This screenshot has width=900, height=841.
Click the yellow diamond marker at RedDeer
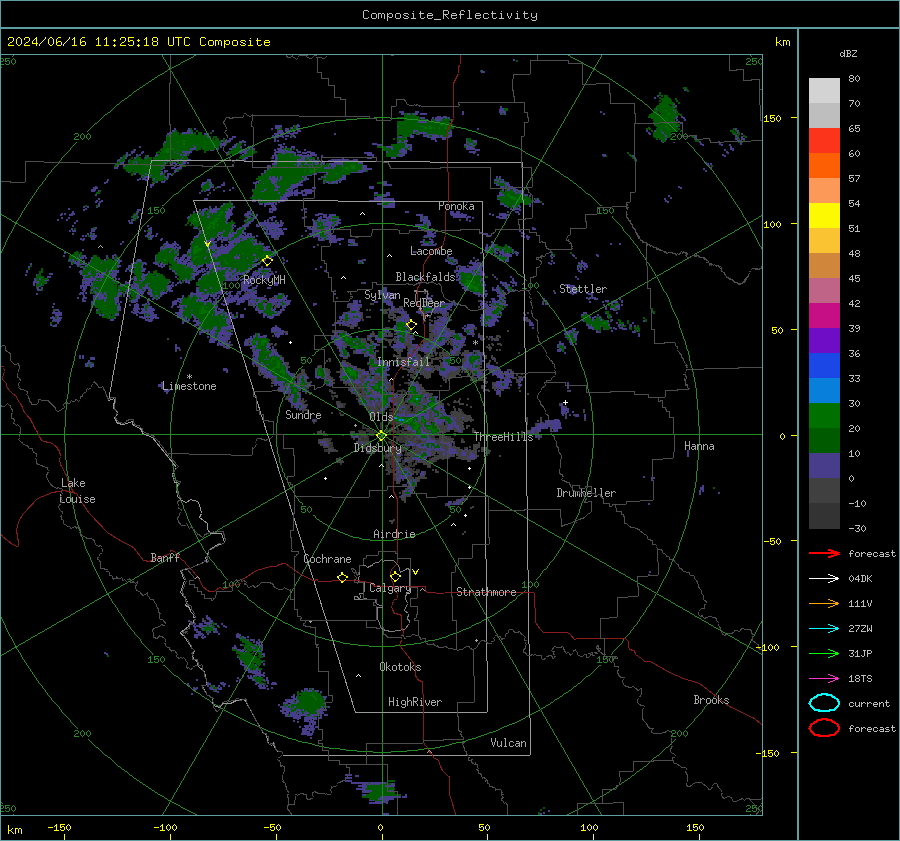pyautogui.click(x=412, y=325)
